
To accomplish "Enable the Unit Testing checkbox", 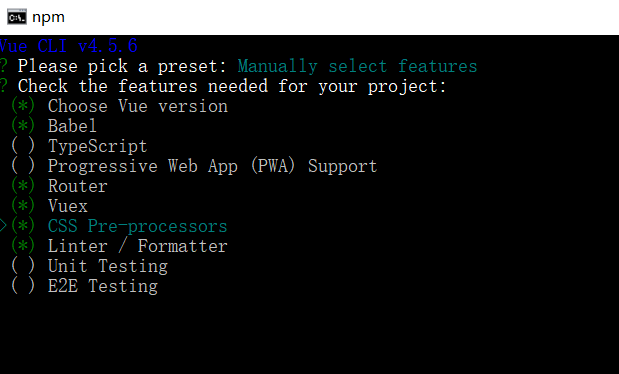I will click(x=23, y=266).
